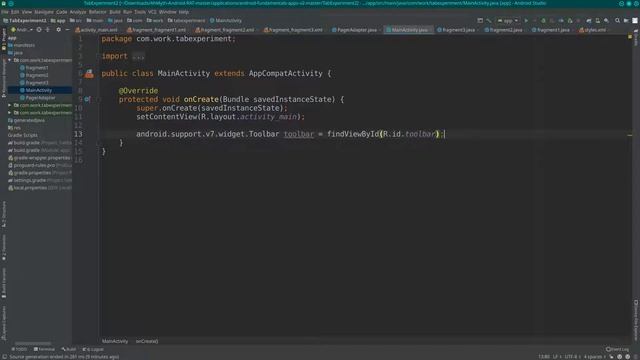Click MainActivity in bottom editor breadcrumb
The height and width of the screenshot is (360, 640).
tap(115, 341)
